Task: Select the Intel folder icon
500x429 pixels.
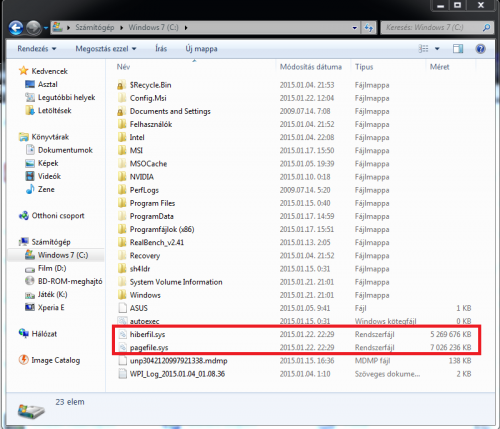Action: tap(122, 137)
